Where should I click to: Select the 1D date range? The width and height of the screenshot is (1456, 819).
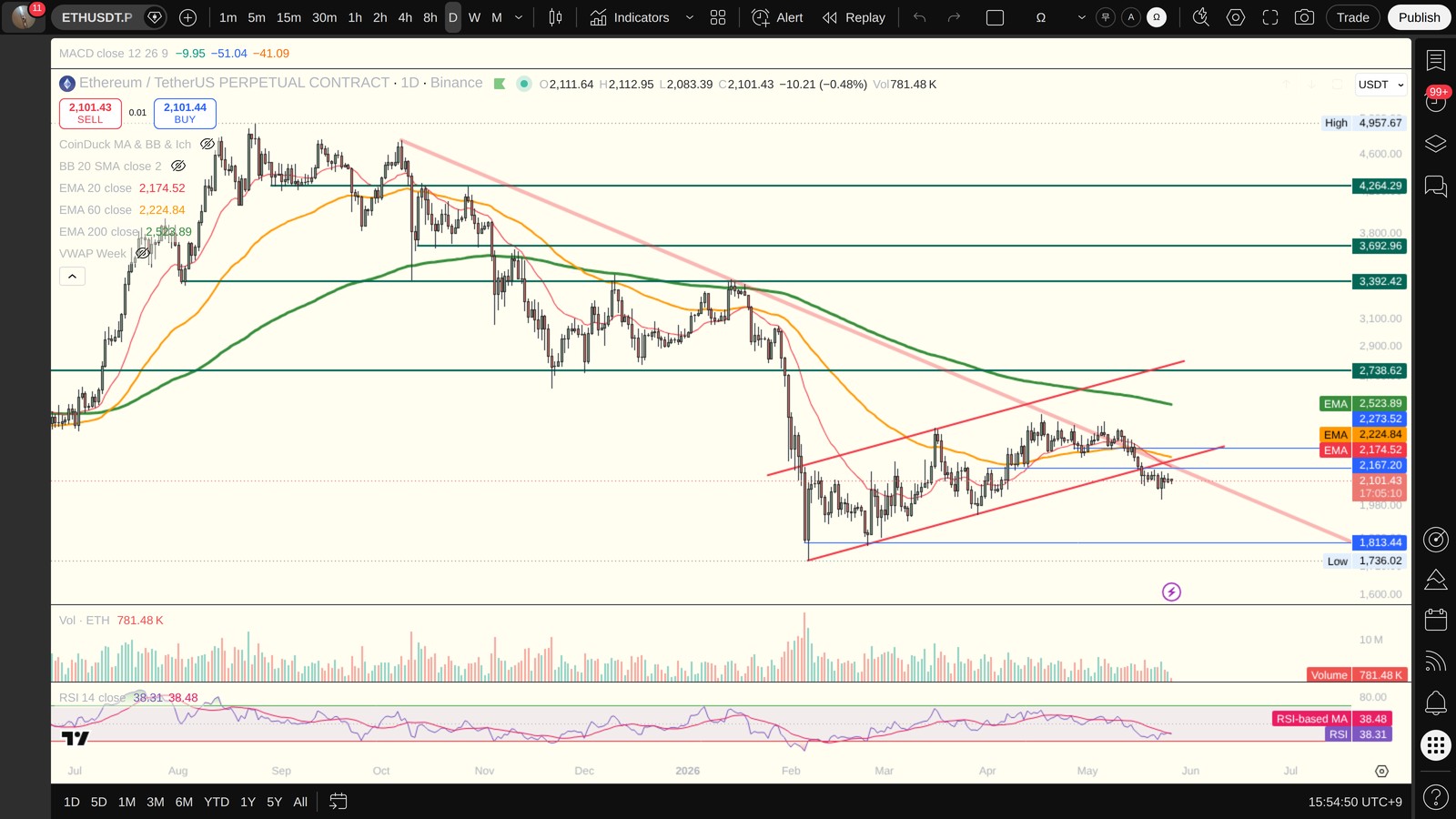tap(72, 802)
